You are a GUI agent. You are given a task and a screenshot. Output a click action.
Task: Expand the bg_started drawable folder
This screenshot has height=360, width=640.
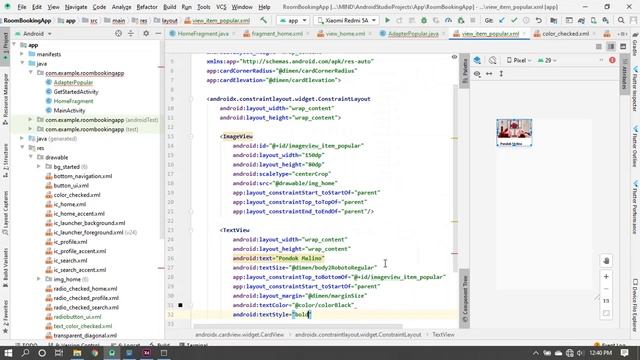(39, 167)
